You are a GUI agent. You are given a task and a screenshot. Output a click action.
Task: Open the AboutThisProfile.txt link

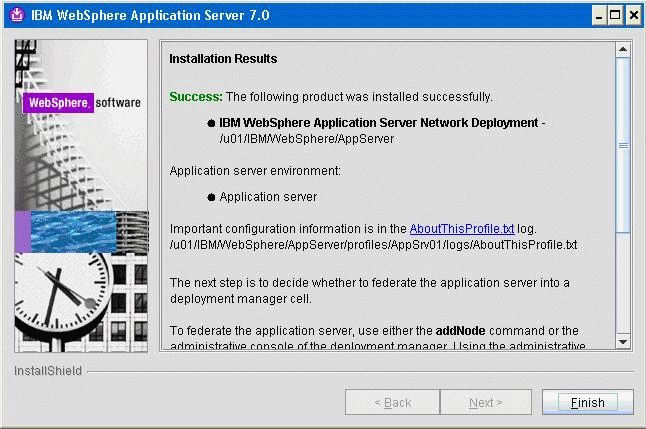[461, 229]
